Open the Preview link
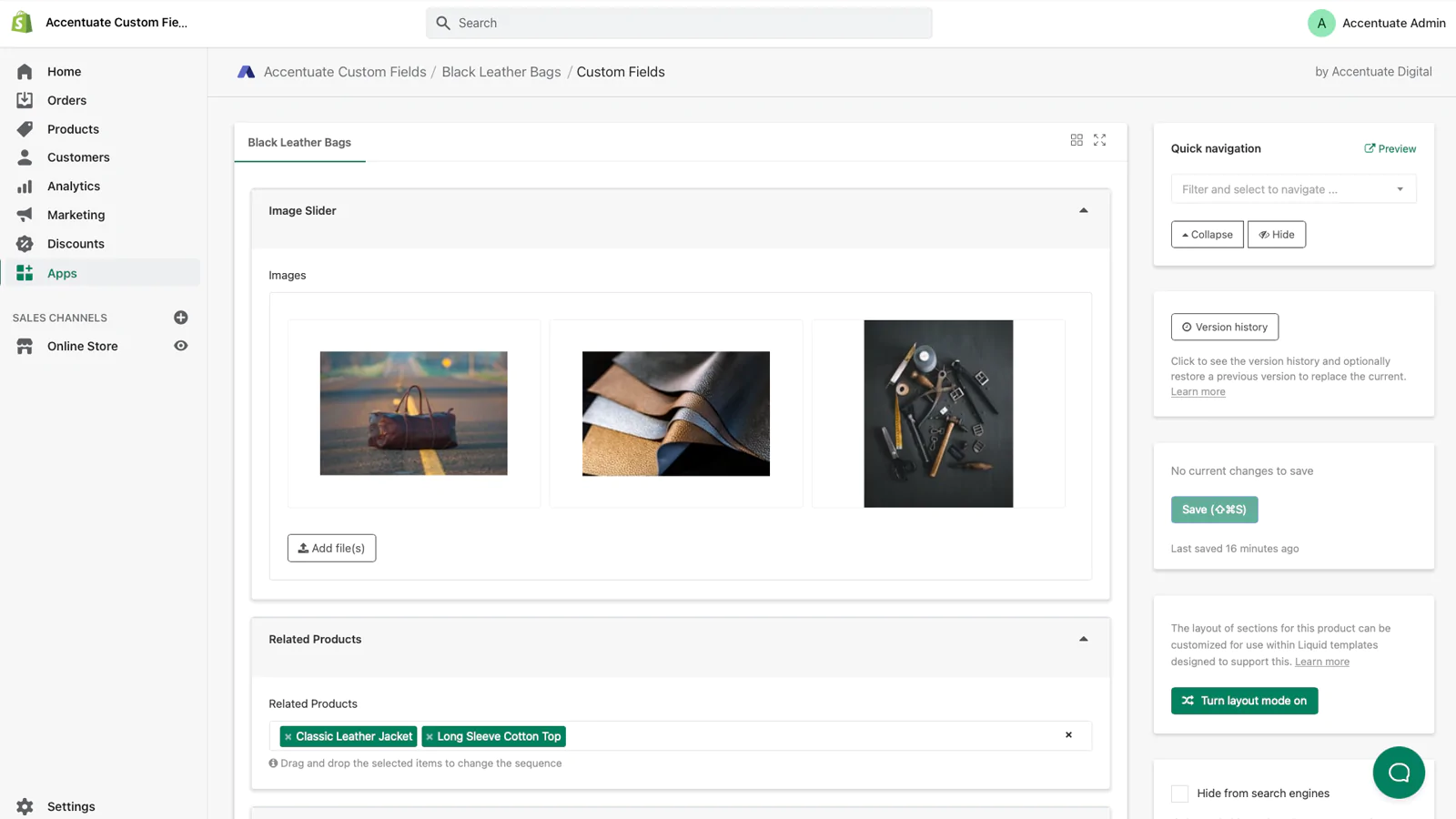The image size is (1456, 819). coord(1390,148)
